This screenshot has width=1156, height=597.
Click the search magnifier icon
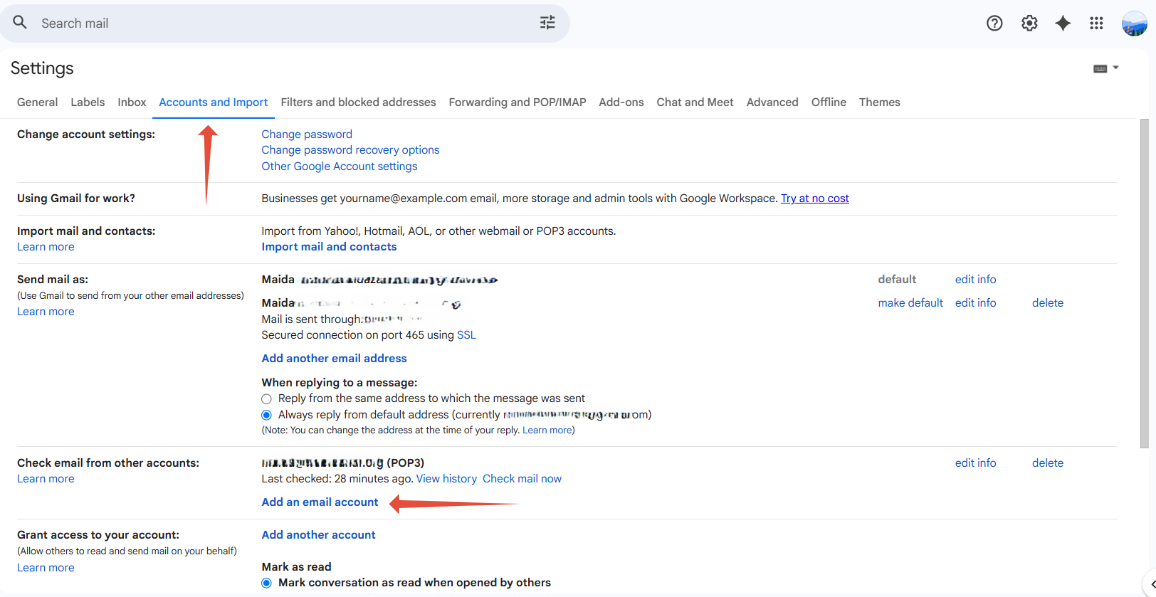(20, 23)
